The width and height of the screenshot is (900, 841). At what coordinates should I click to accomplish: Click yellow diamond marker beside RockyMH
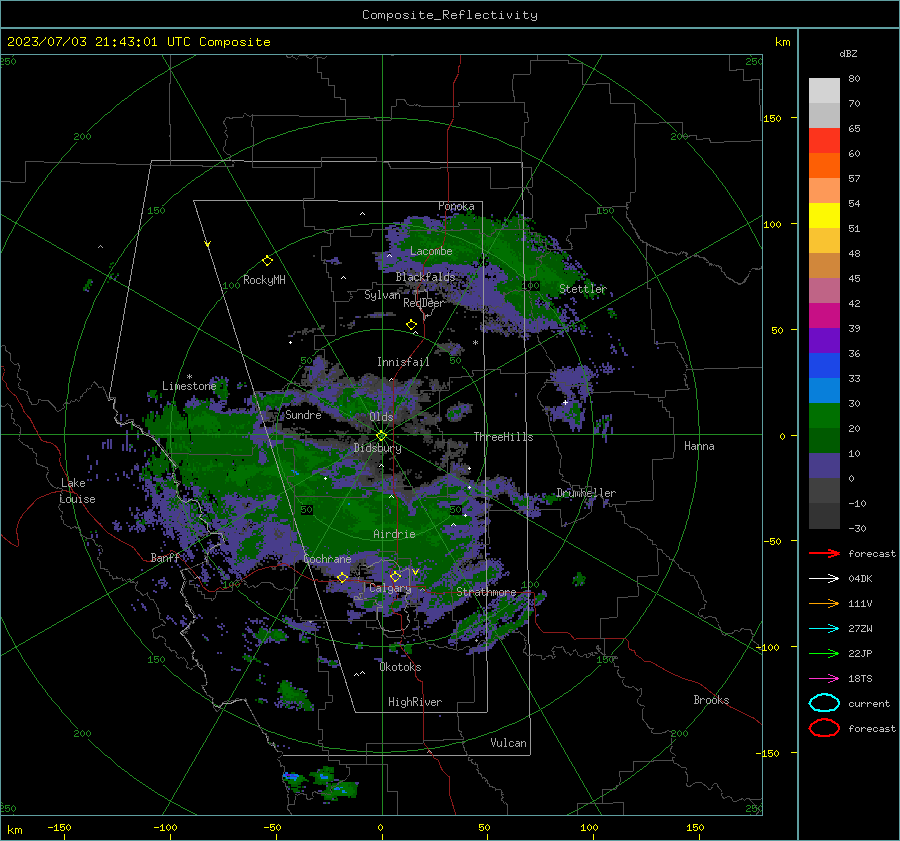267,261
